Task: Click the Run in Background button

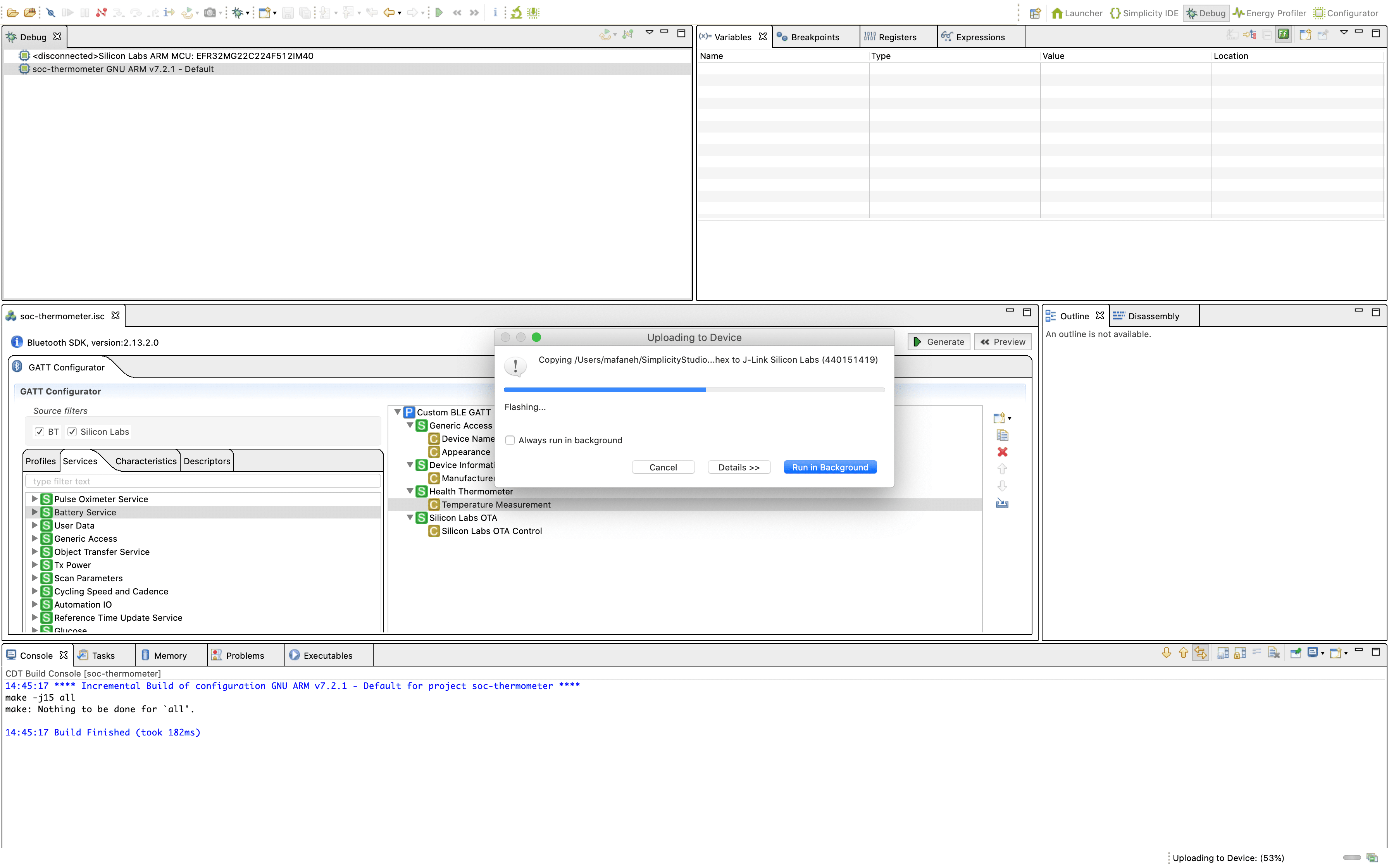Action: [830, 467]
